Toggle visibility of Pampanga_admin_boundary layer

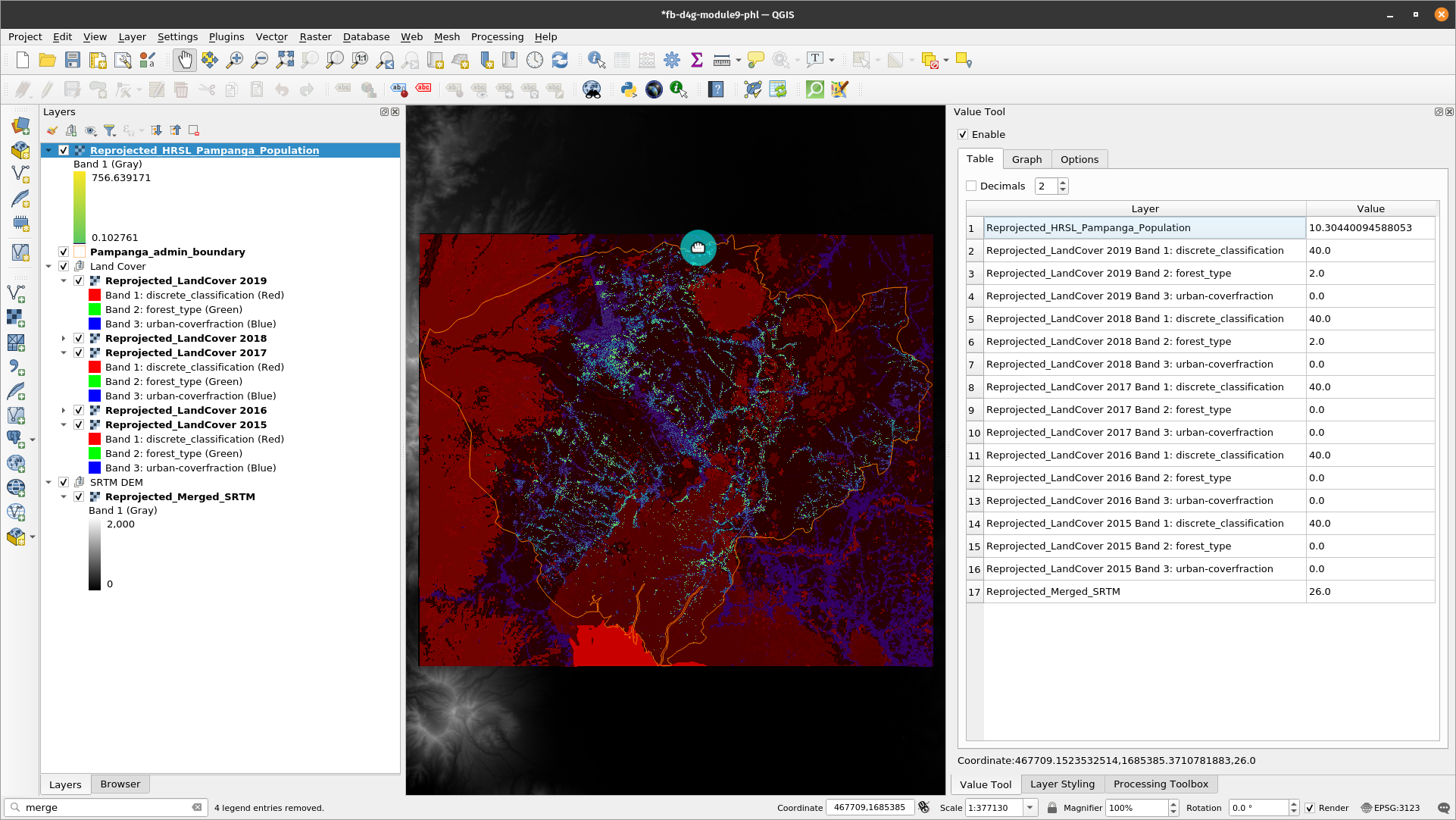pos(64,252)
